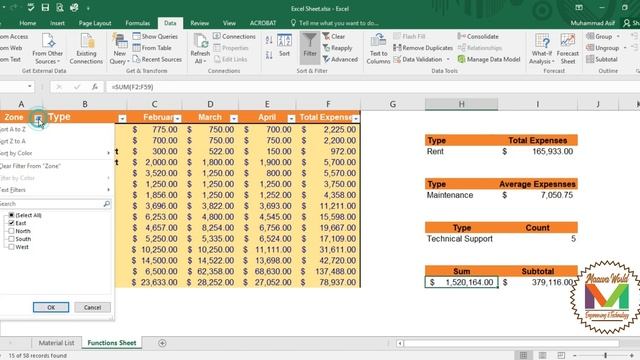Open the Text to Columns tool
The height and width of the screenshot is (360, 640).
[378, 49]
